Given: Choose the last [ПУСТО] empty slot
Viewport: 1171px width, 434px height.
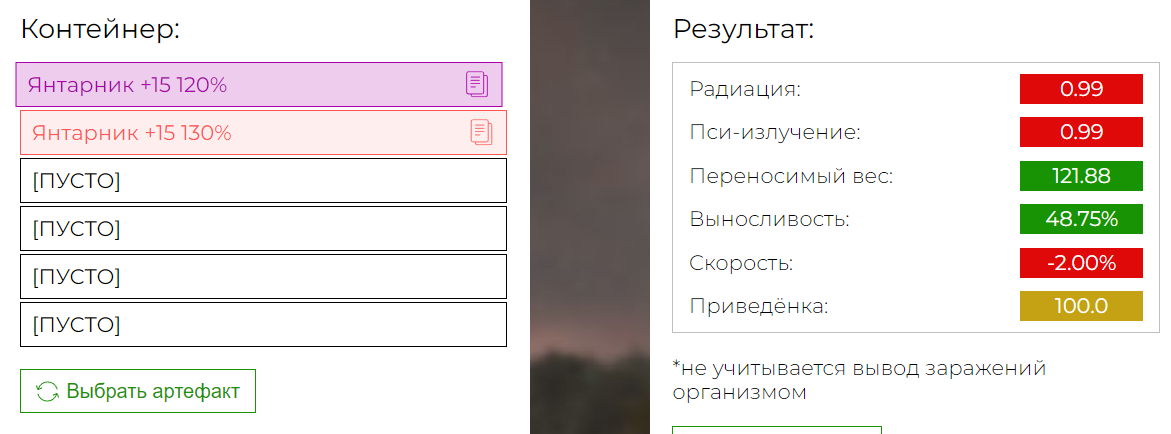Looking at the screenshot, I should [x=264, y=324].
